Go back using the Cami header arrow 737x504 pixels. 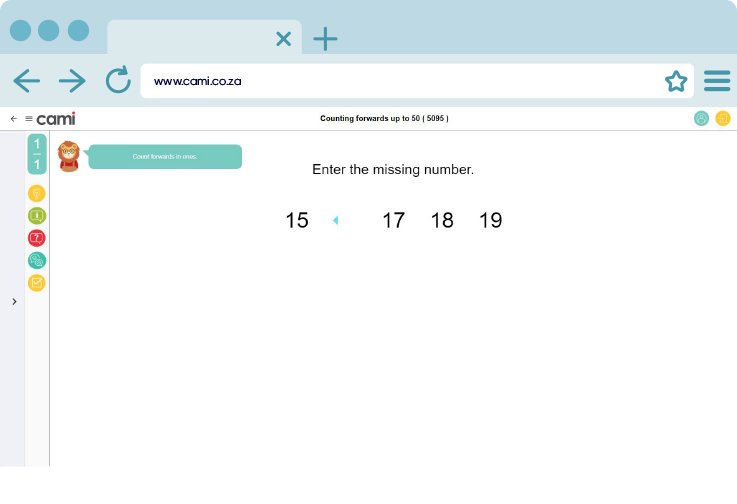tap(14, 119)
